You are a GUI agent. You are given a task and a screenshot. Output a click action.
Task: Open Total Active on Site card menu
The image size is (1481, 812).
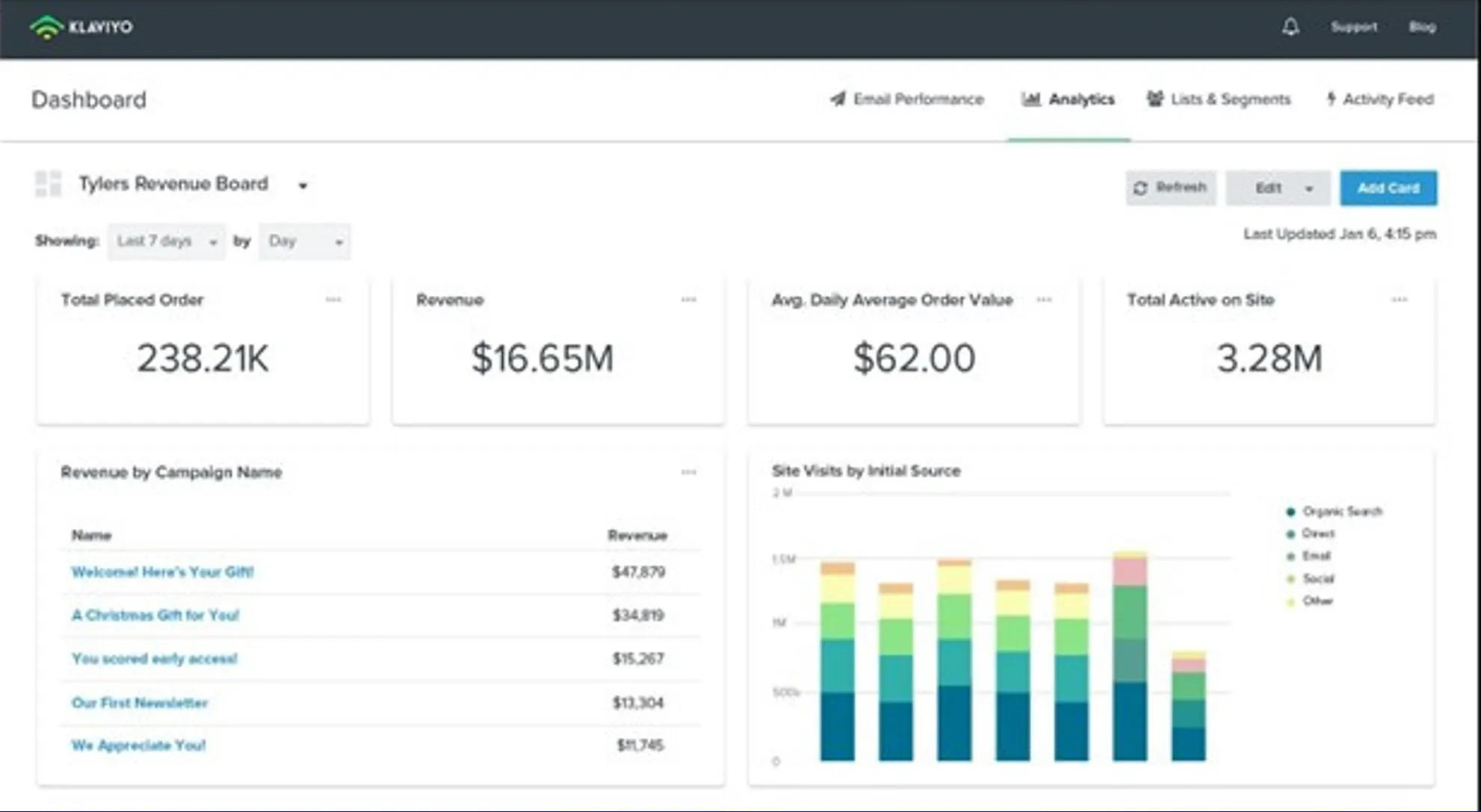coord(1399,300)
